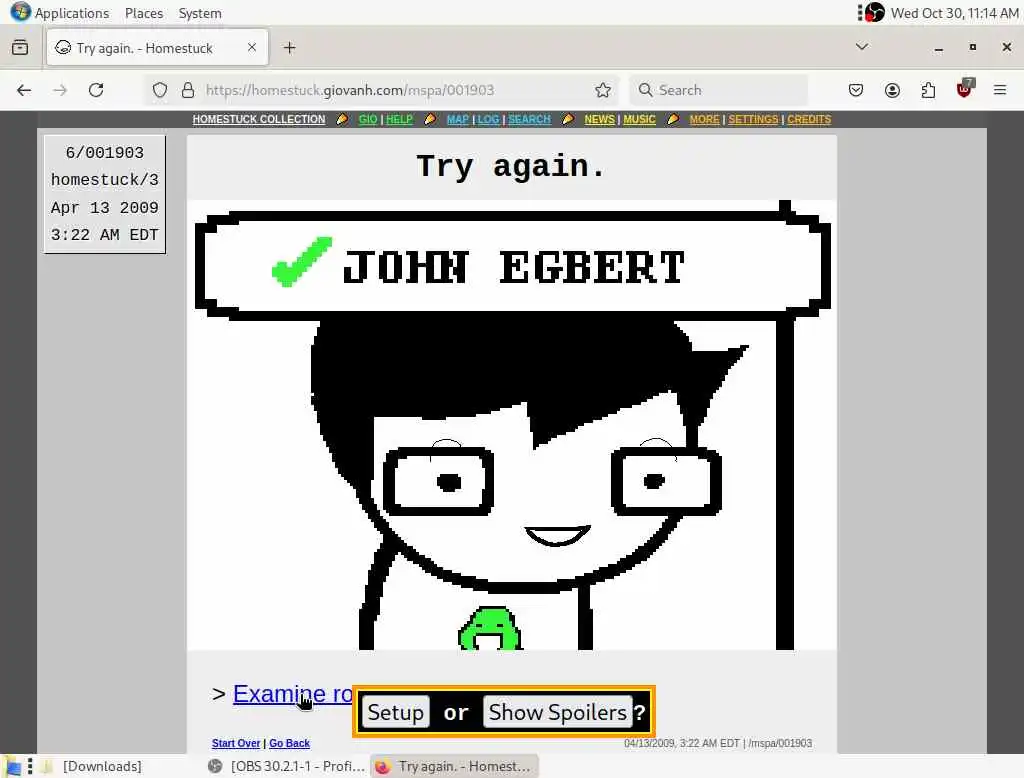Click the 'Try again.' page title
Viewport: 1024px width, 778px height.
click(511, 166)
